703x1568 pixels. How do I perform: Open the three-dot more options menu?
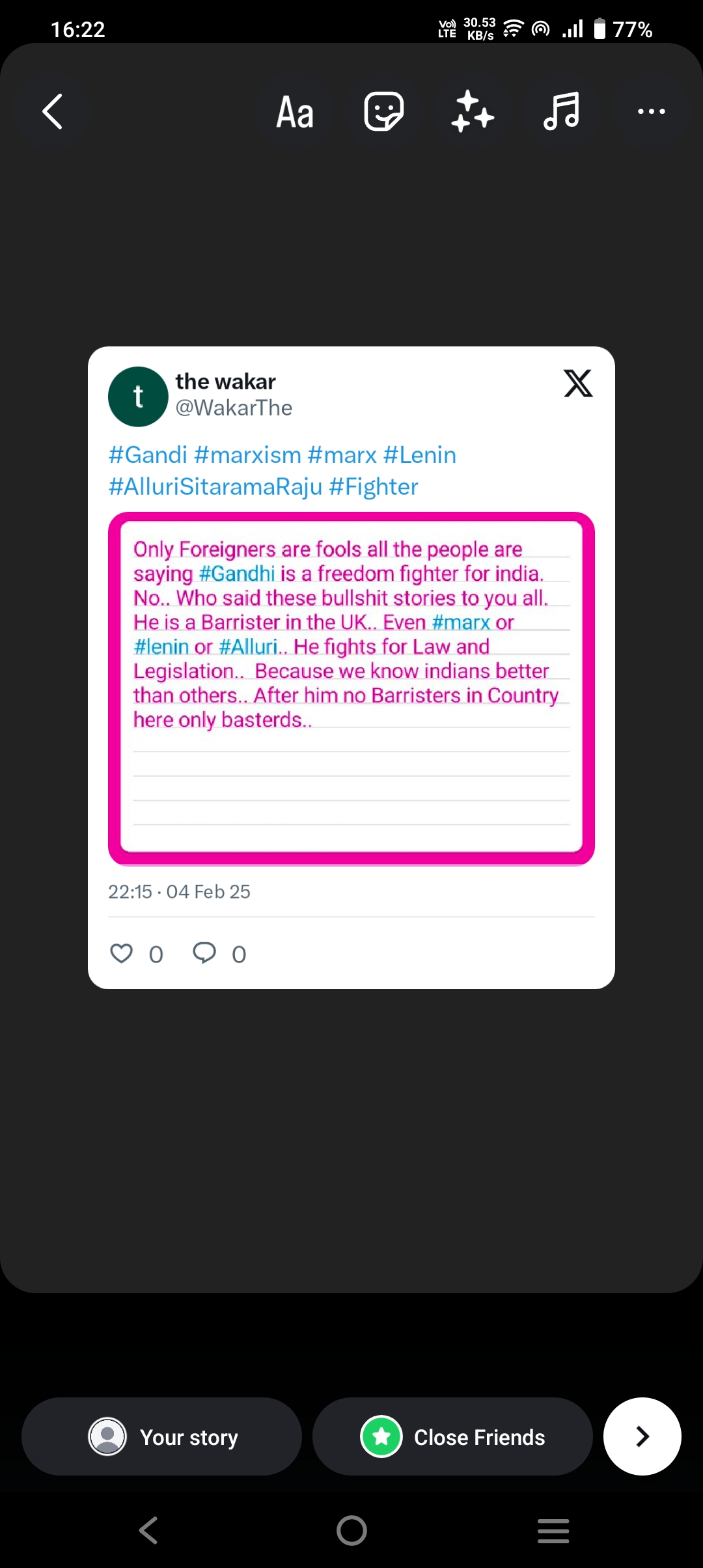point(651,111)
